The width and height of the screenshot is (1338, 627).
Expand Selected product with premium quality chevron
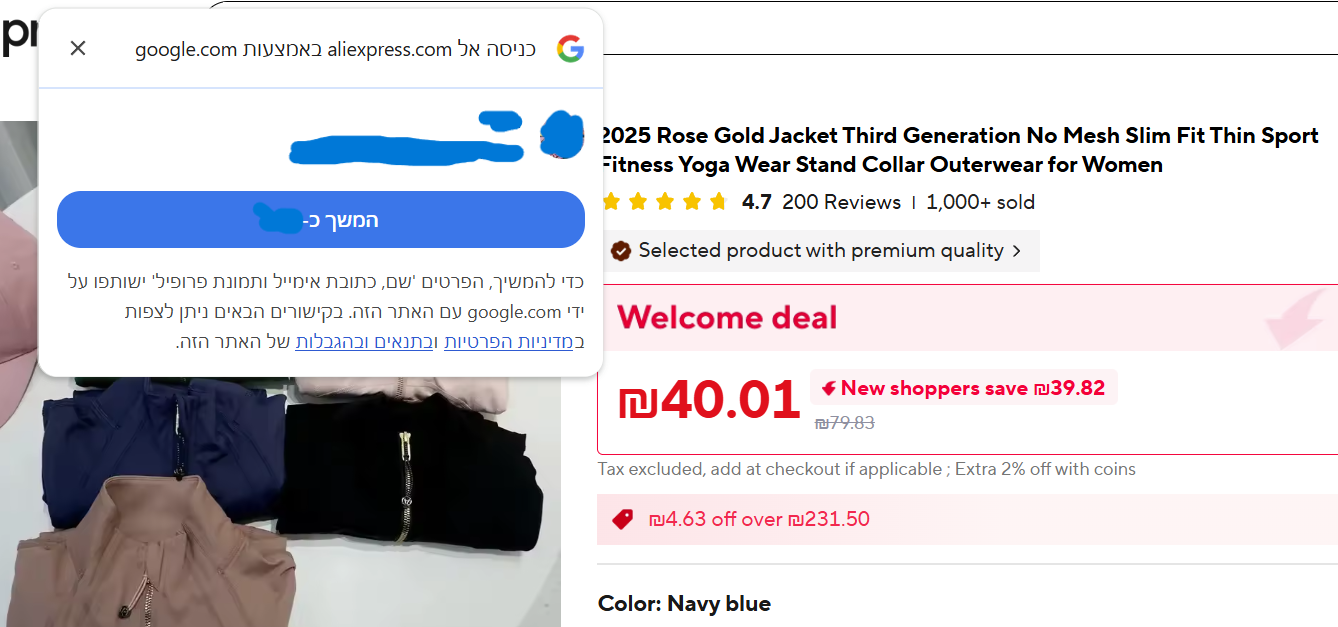(1017, 251)
